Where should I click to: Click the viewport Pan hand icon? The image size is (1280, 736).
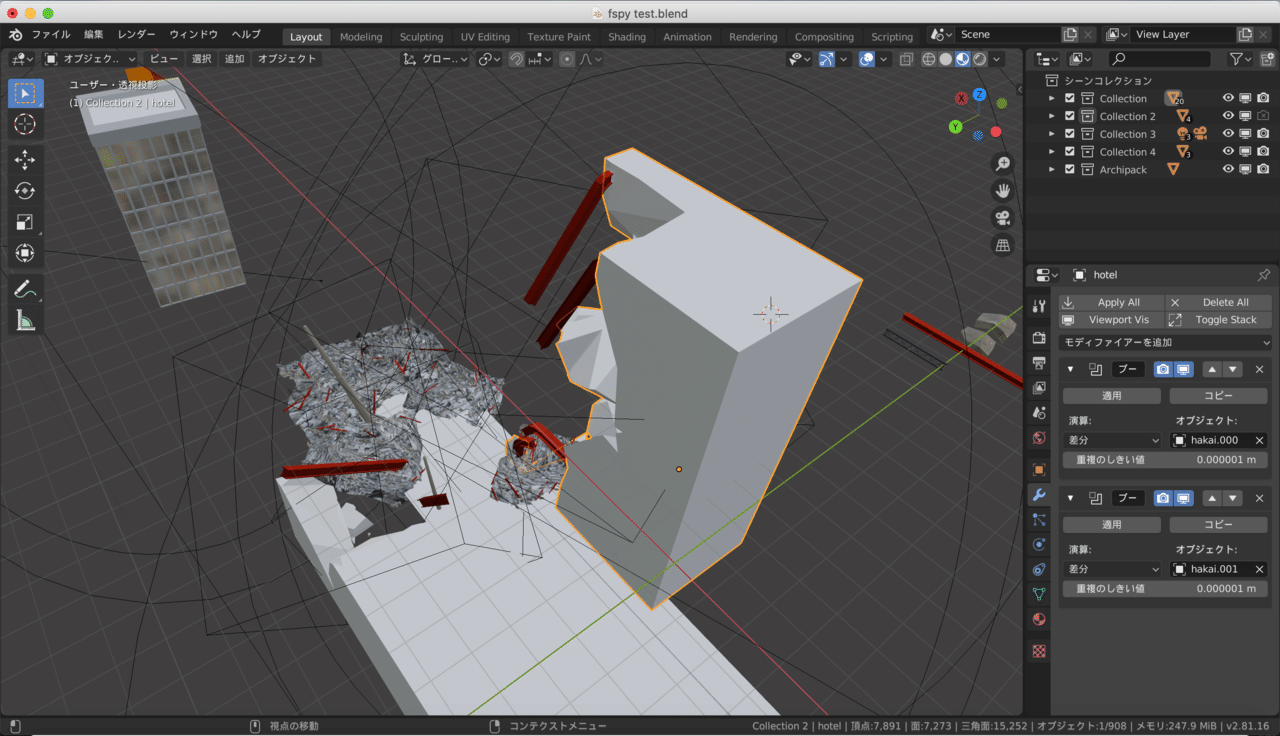(x=1002, y=191)
